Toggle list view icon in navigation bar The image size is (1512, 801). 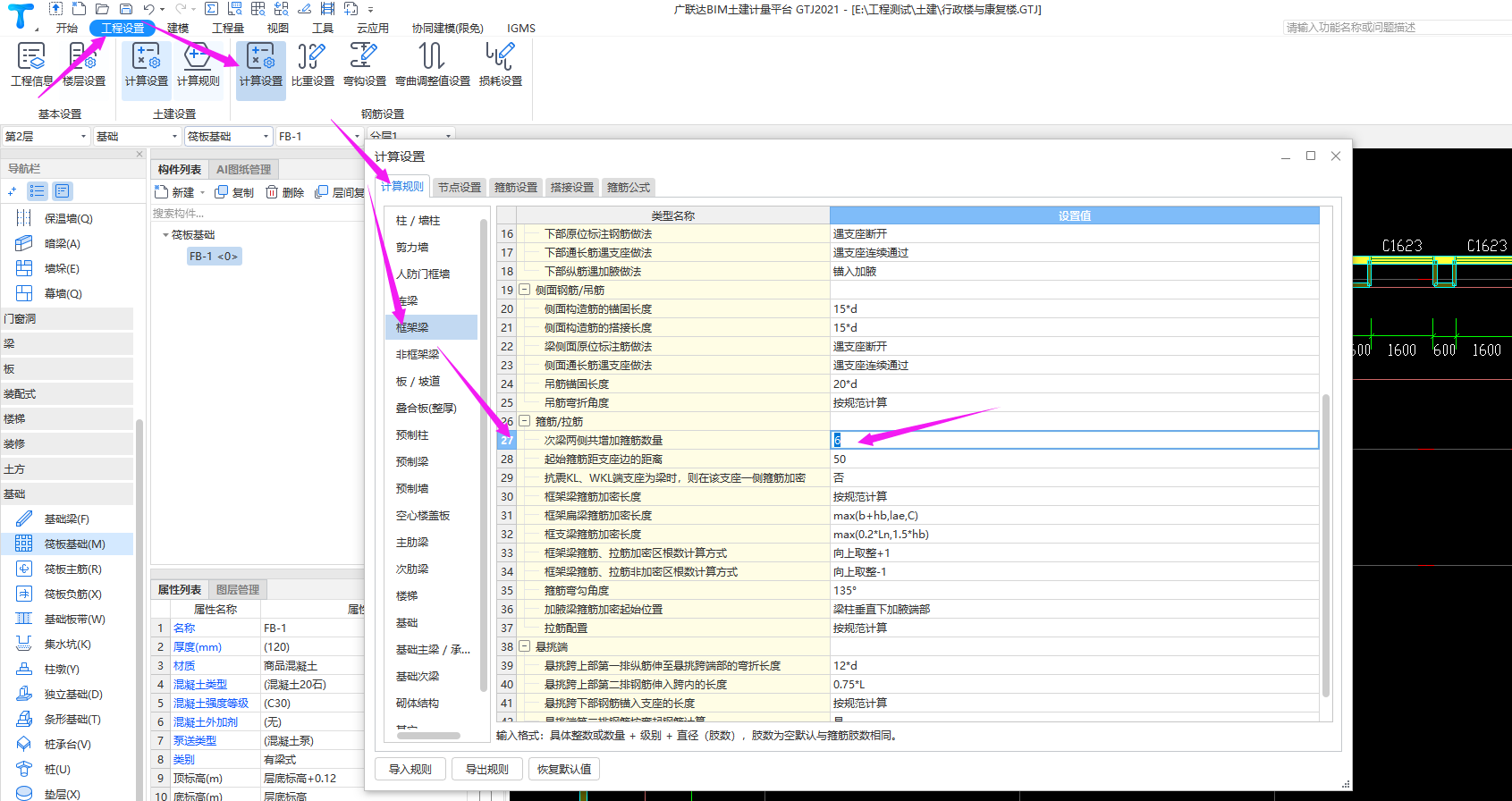[37, 190]
